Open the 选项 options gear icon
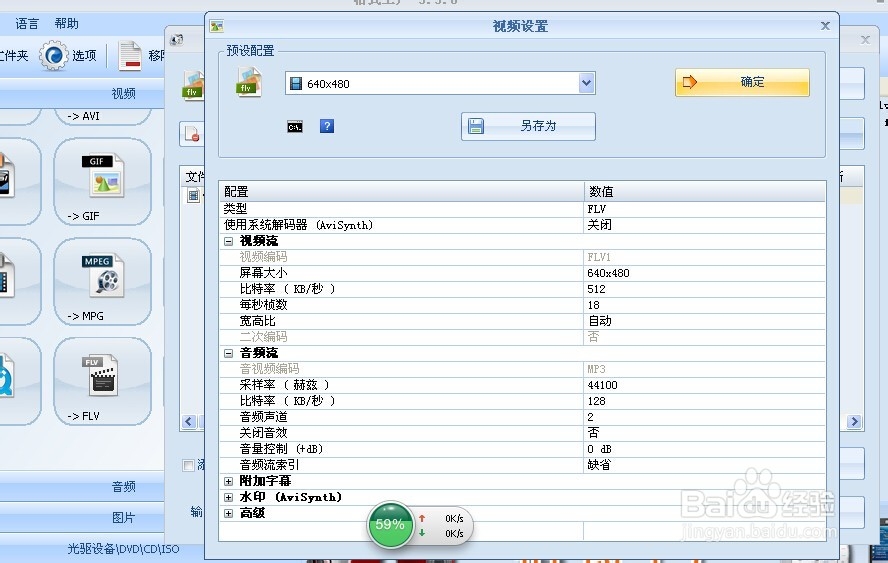 [x=53, y=56]
